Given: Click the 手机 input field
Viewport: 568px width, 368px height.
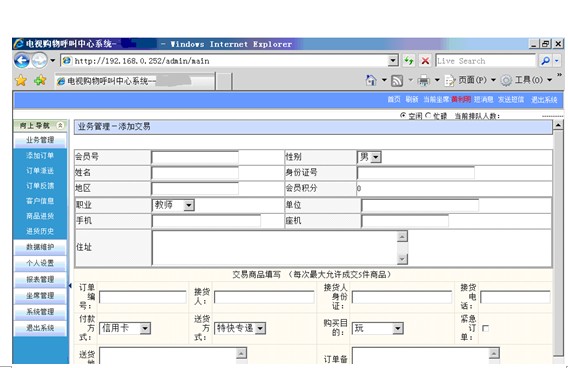Looking at the screenshot, I should click(x=206, y=221).
